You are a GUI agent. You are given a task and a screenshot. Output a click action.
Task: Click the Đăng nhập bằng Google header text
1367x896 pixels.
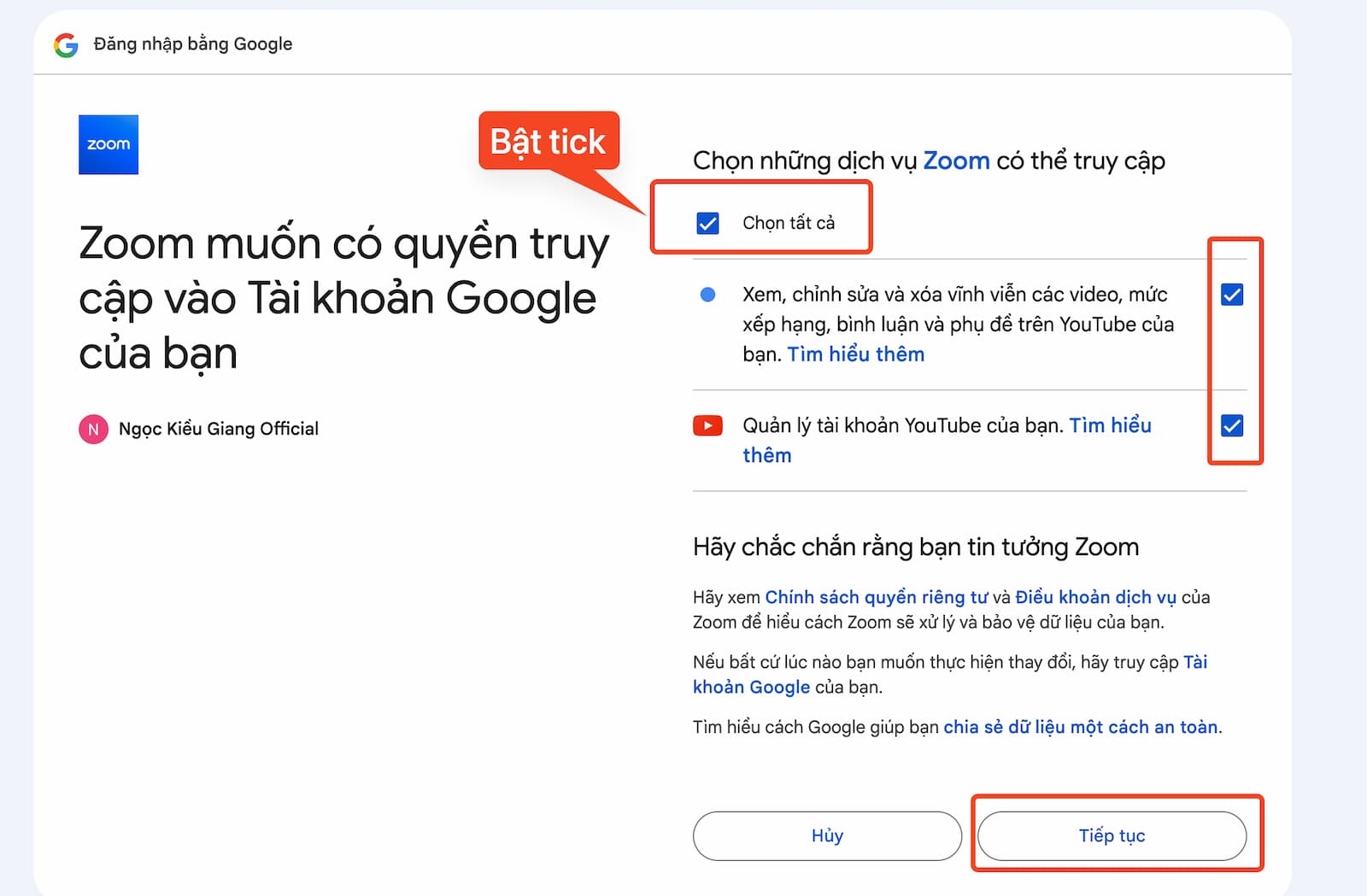click(x=192, y=44)
